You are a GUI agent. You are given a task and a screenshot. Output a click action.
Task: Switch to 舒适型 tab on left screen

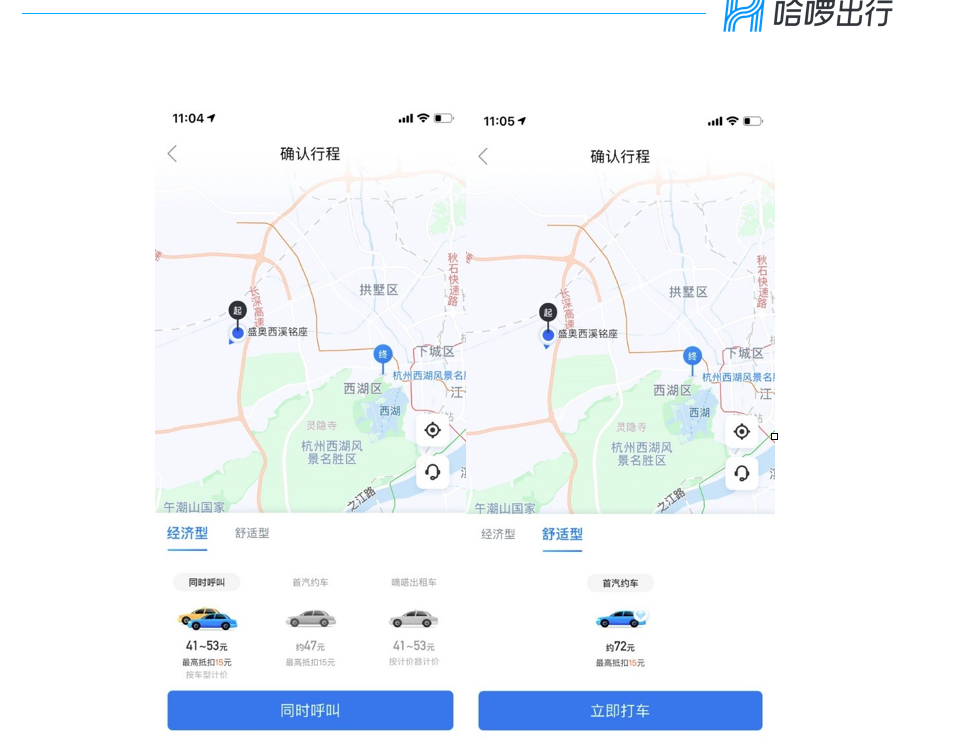(252, 533)
